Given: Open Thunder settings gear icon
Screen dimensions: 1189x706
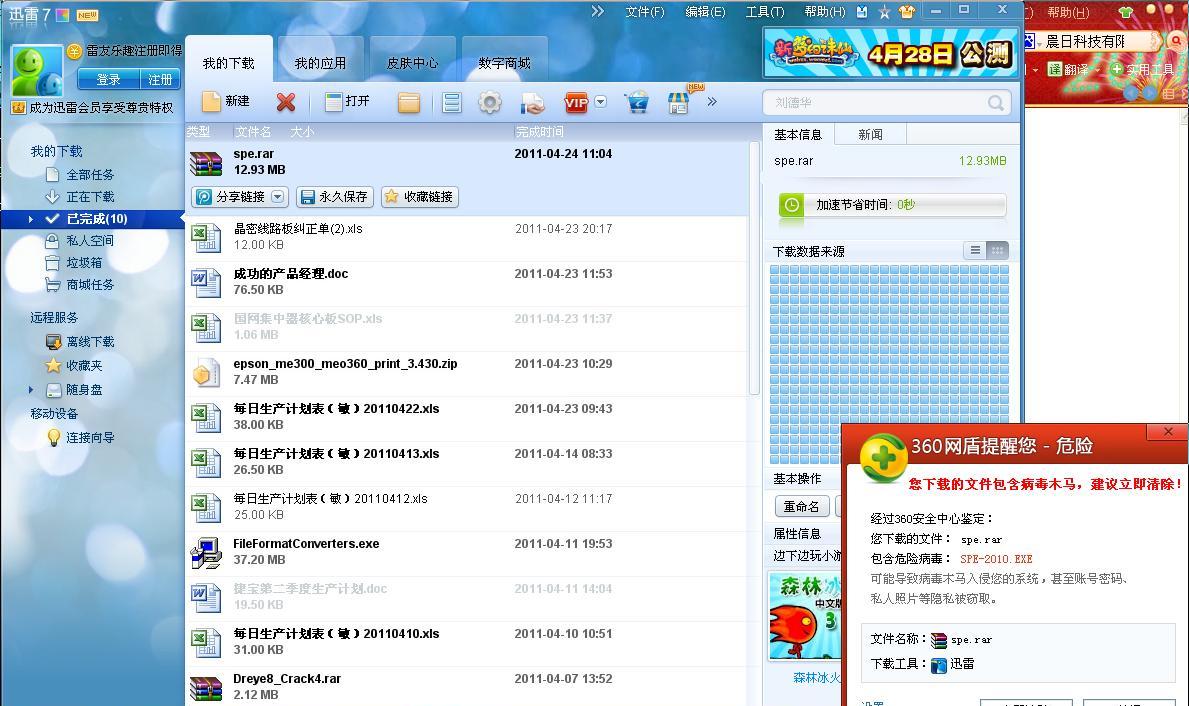Looking at the screenshot, I should pos(489,101).
